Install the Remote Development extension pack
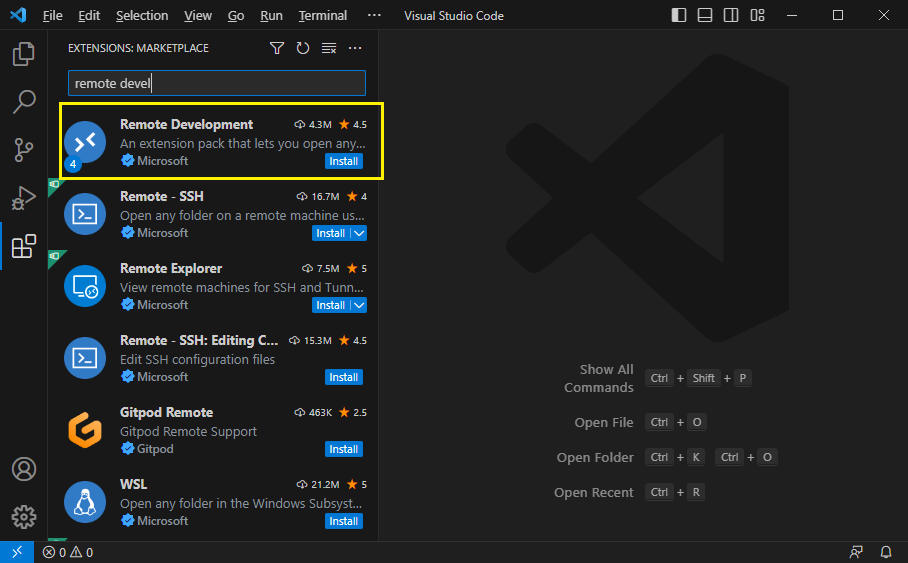Image resolution: width=908 pixels, height=563 pixels. click(344, 161)
